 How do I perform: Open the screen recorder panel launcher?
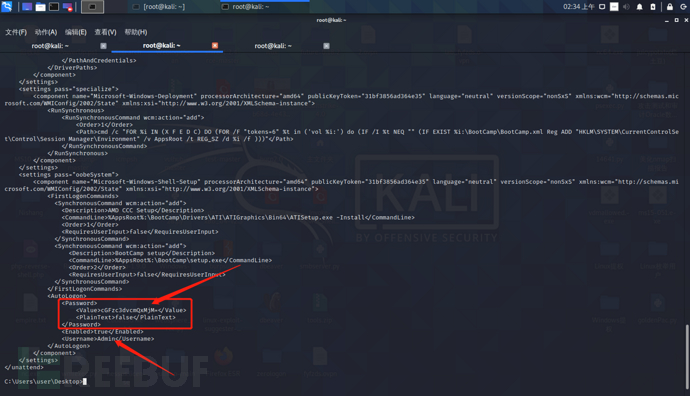(x=67, y=7)
